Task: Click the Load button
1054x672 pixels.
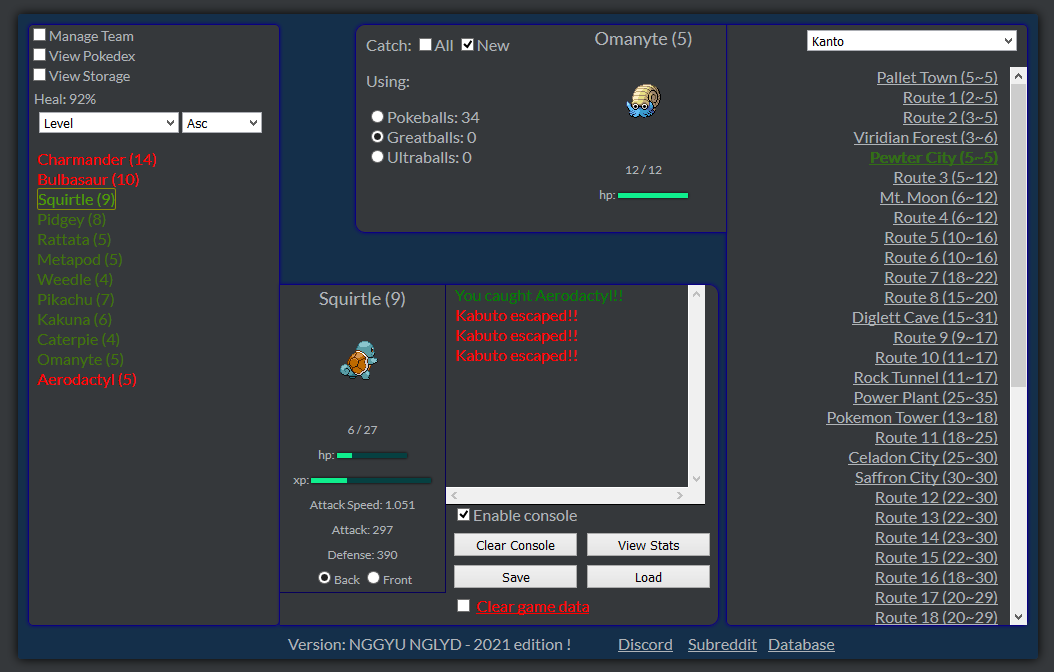Action: (648, 577)
